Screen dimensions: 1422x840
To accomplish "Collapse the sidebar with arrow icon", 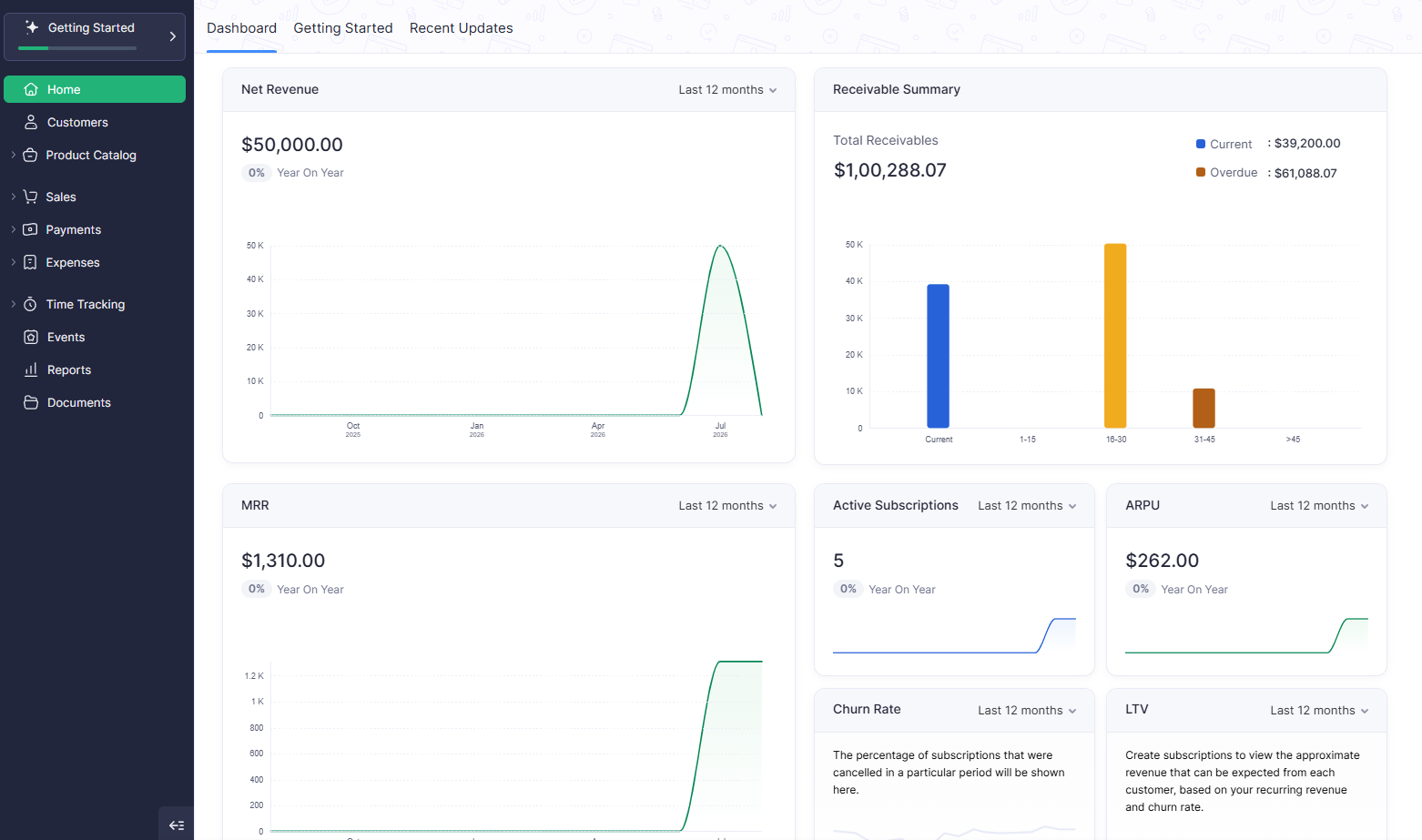I will tap(177, 825).
